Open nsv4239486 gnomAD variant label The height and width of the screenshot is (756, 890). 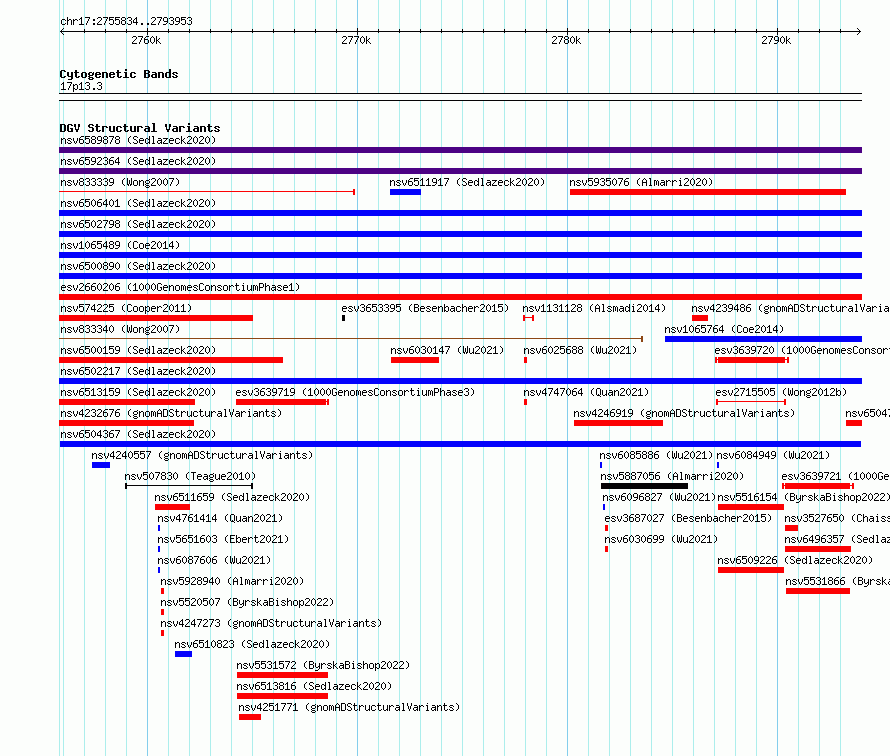pyautogui.click(x=790, y=308)
